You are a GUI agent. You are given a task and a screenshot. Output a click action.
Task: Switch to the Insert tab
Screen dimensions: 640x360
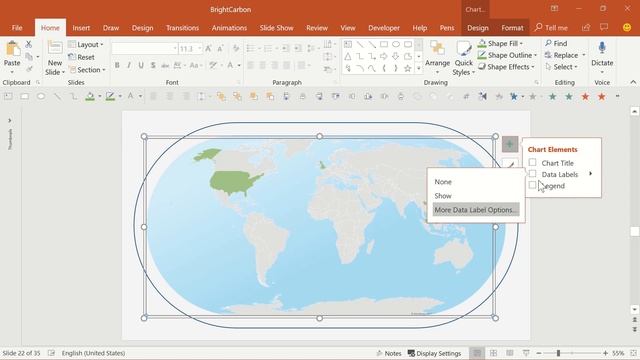click(x=81, y=28)
